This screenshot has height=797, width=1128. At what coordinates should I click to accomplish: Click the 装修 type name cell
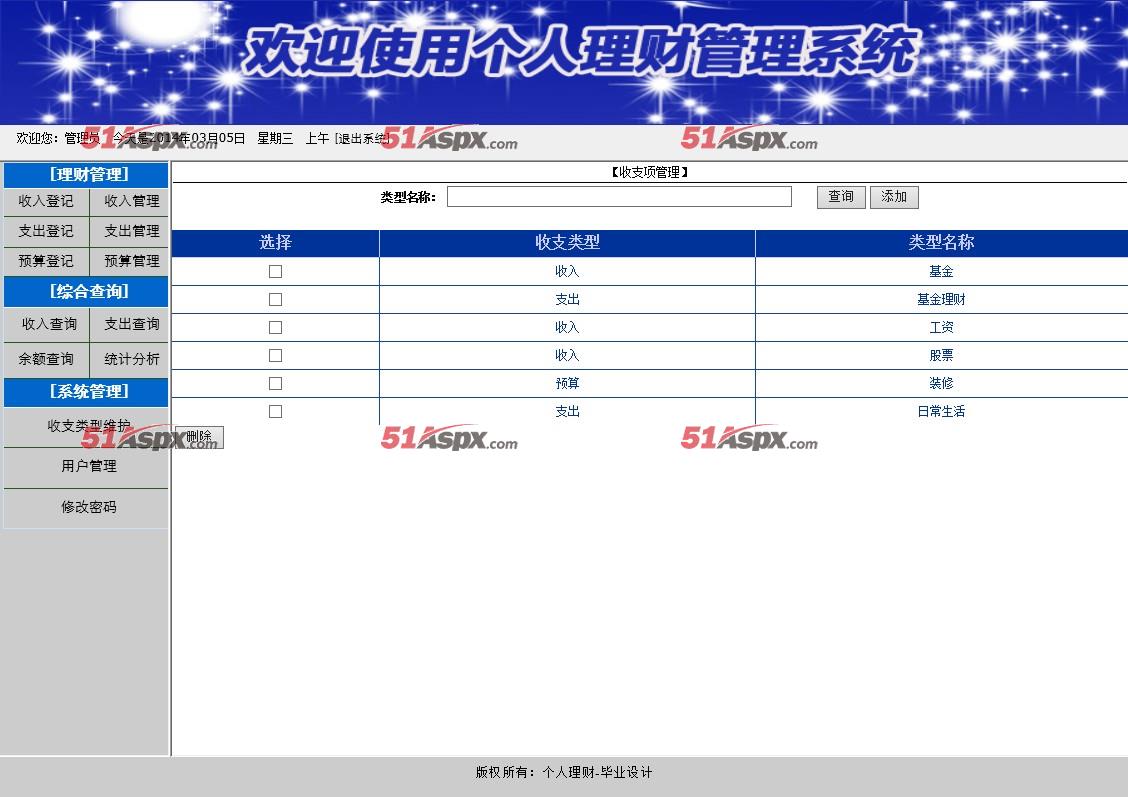coord(941,383)
